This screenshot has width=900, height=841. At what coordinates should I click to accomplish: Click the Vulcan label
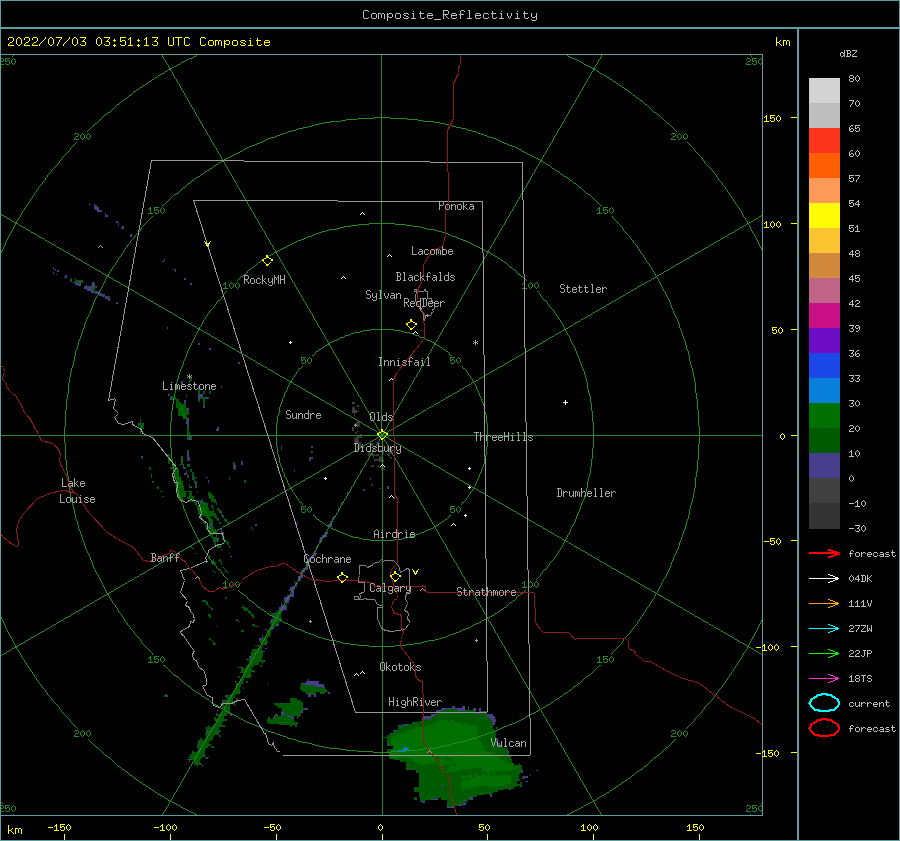pos(508,743)
